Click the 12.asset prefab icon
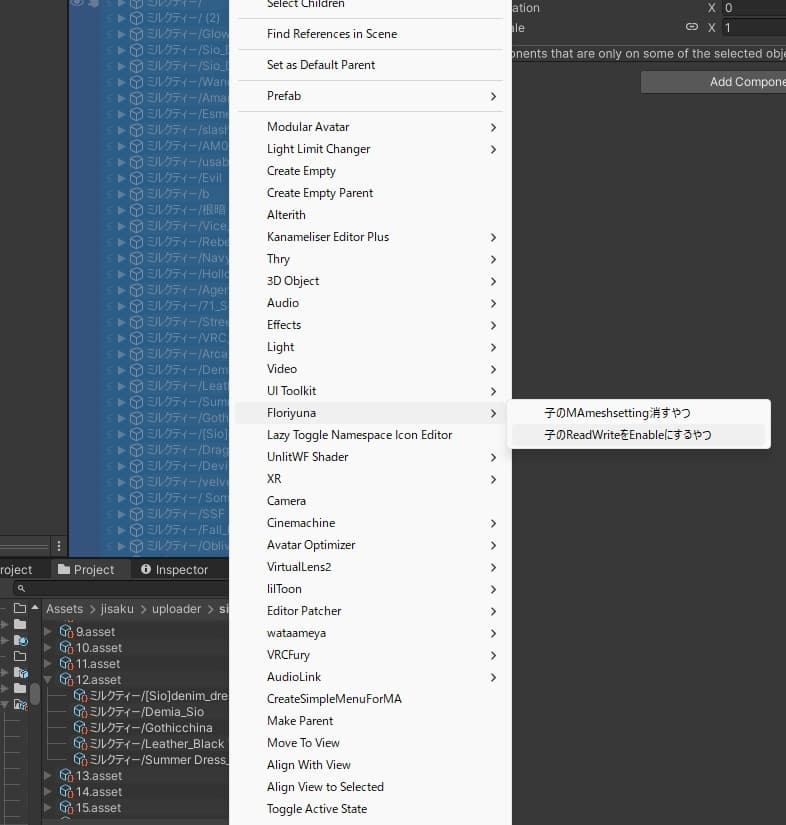The image size is (786, 825). tap(67, 680)
